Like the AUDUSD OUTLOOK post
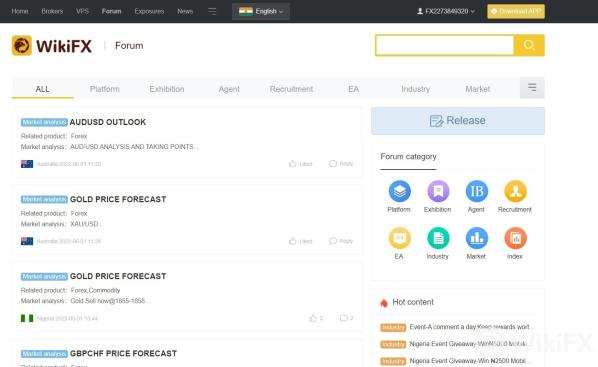Image resolution: width=598 pixels, height=367 pixels. [301, 164]
